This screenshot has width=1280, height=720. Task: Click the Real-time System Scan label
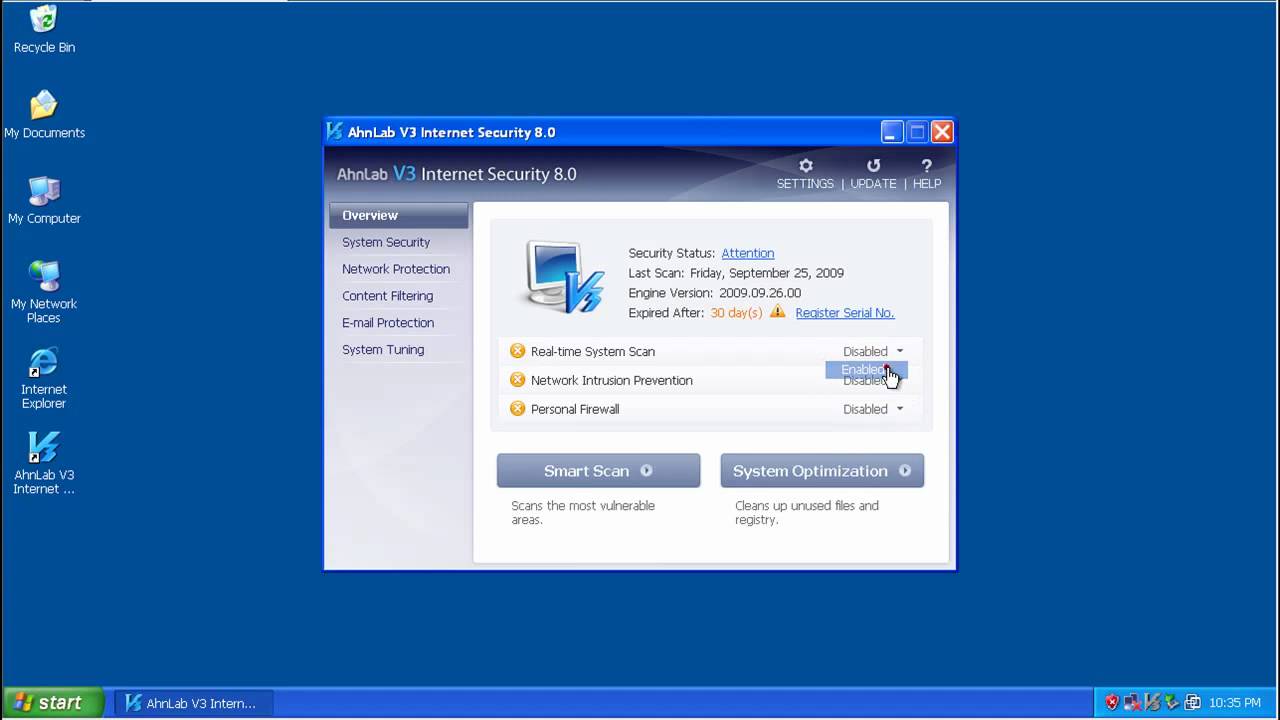click(x=593, y=352)
